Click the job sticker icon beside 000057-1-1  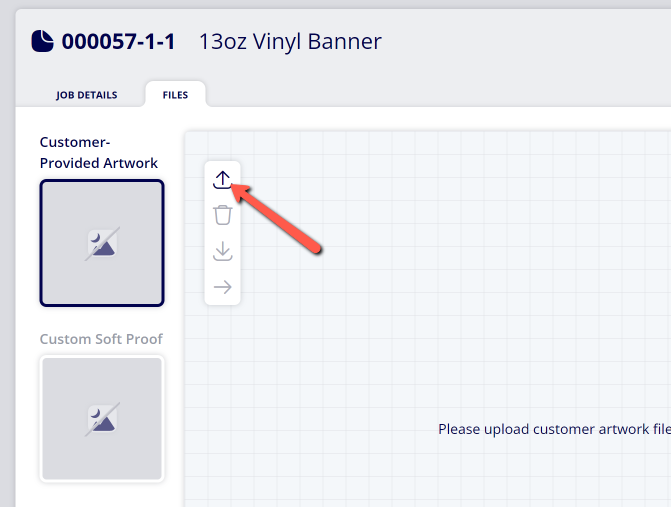click(x=42, y=41)
